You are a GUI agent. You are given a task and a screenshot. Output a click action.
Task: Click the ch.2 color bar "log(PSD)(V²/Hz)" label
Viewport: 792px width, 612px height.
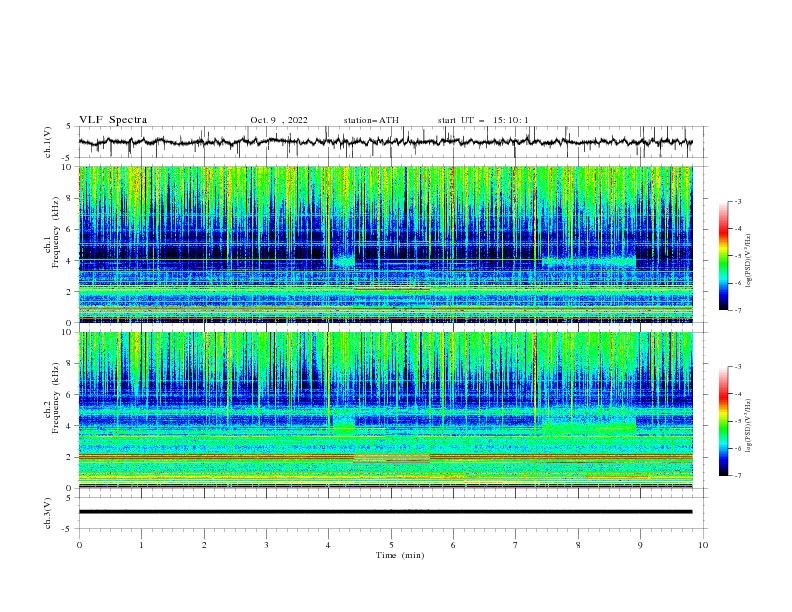pyautogui.click(x=749, y=426)
